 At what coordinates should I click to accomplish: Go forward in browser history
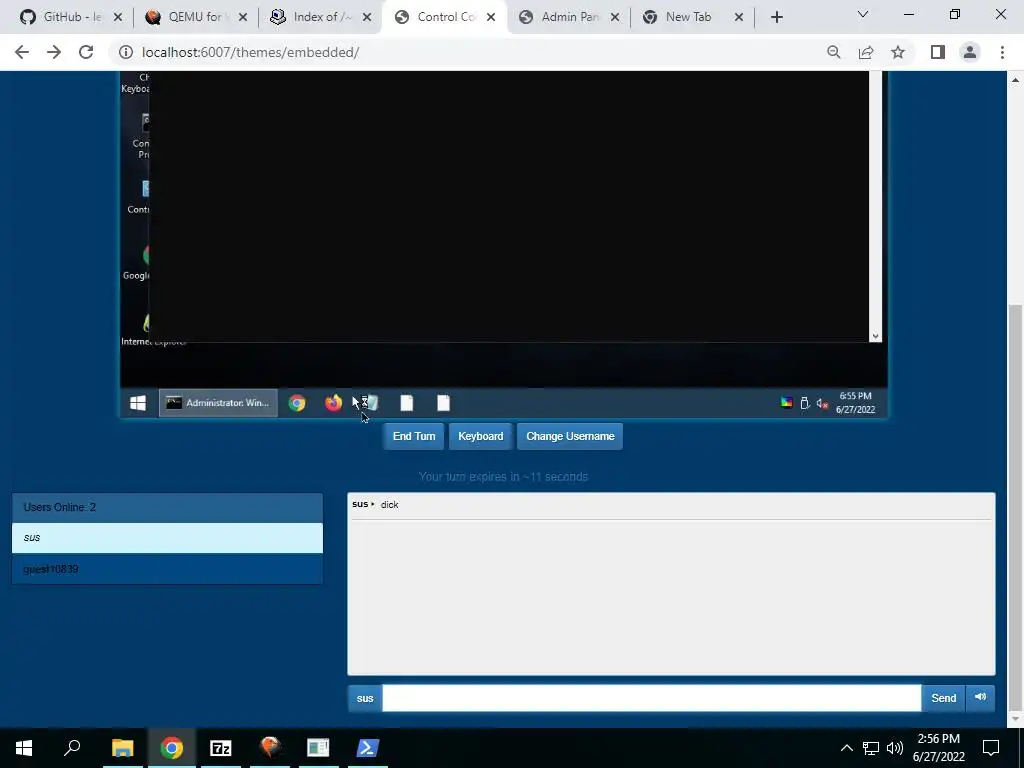tap(54, 52)
